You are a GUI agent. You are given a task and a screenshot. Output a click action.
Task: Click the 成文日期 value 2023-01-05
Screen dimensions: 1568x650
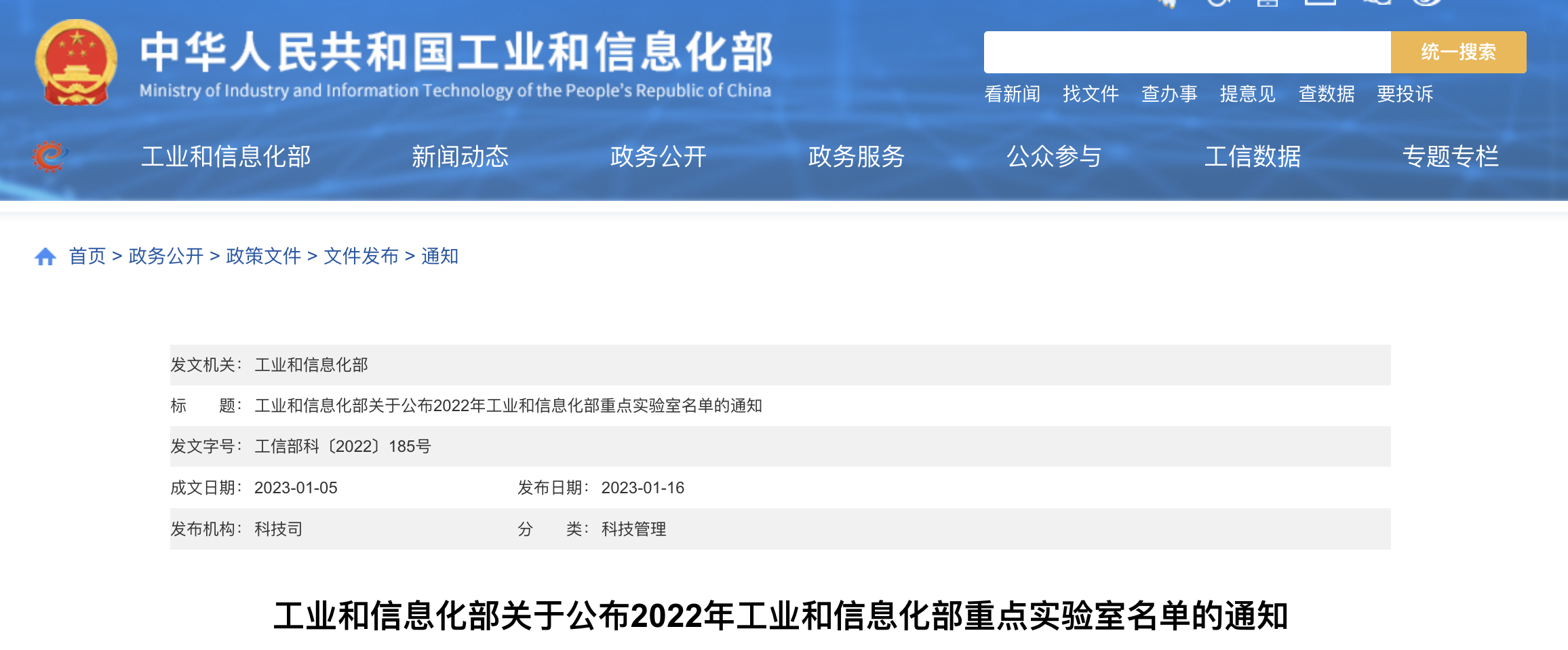[x=296, y=488]
